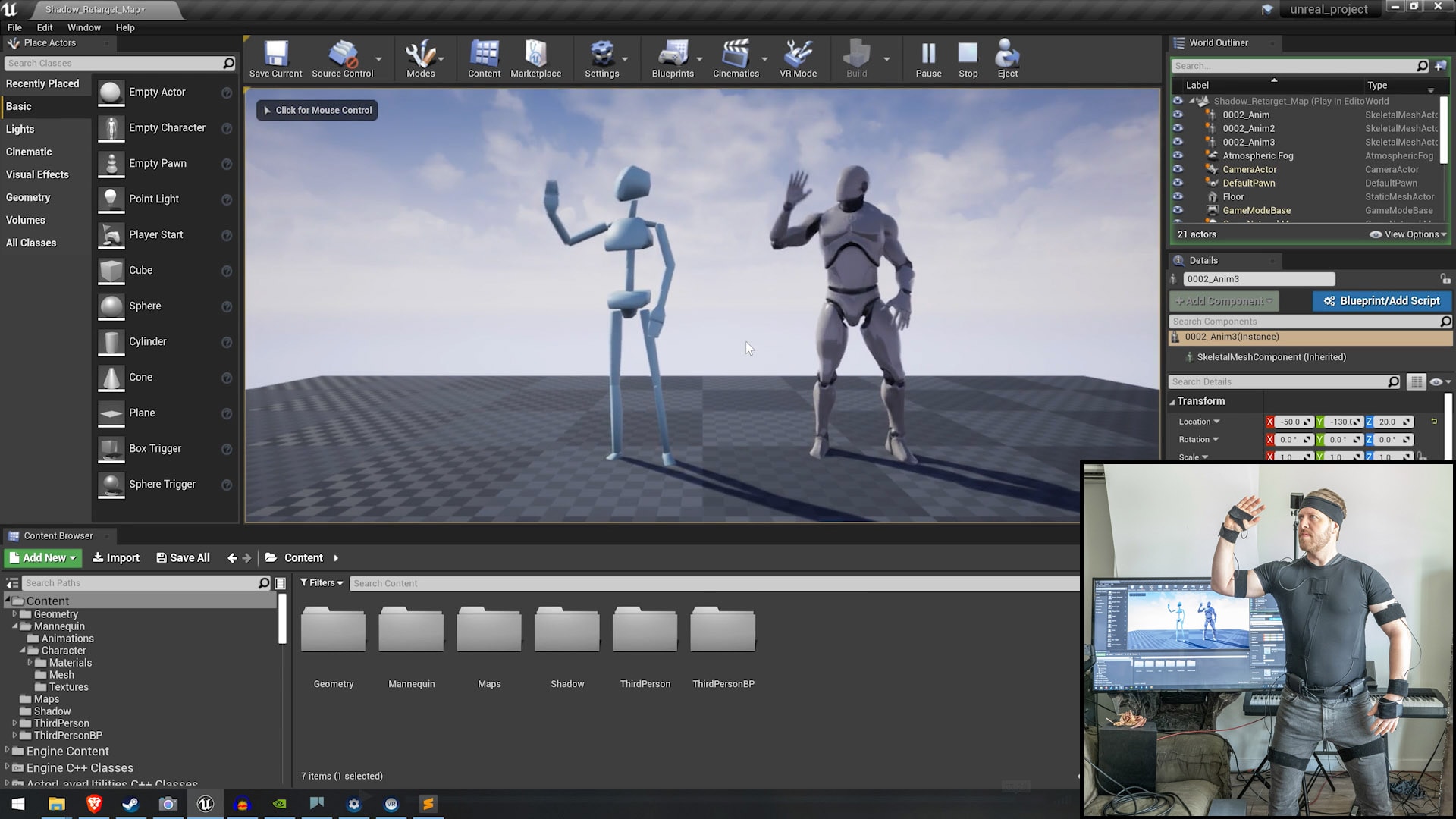
Task: Select the 0002_Anim actor in World Outliner
Action: 1246,114
